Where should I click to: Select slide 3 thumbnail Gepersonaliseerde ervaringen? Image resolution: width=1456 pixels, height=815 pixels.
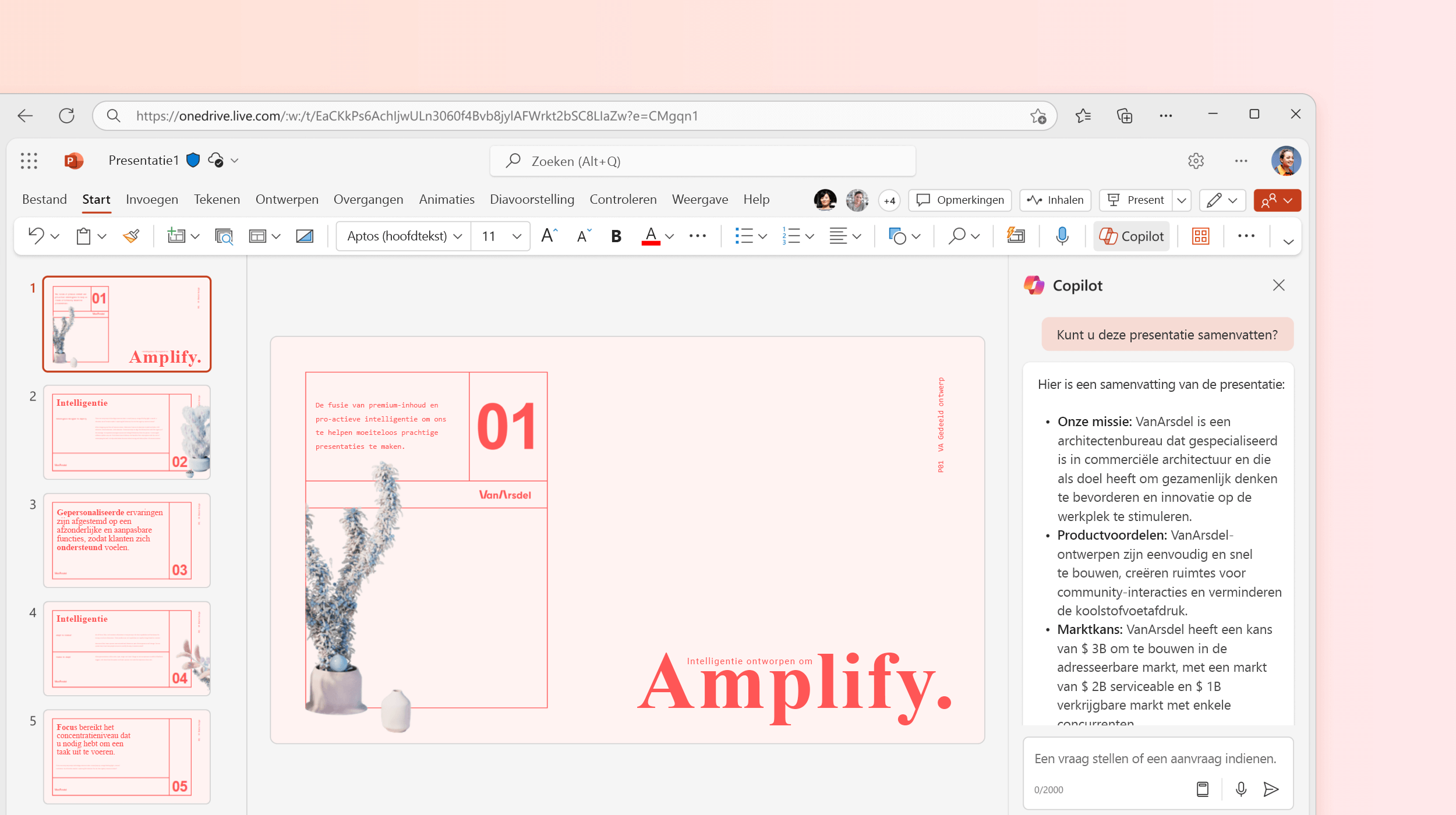127,541
